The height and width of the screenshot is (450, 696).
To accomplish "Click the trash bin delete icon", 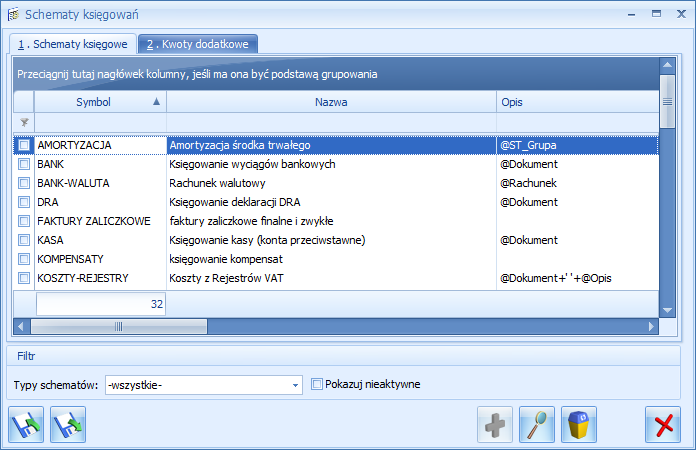I will coord(579,424).
